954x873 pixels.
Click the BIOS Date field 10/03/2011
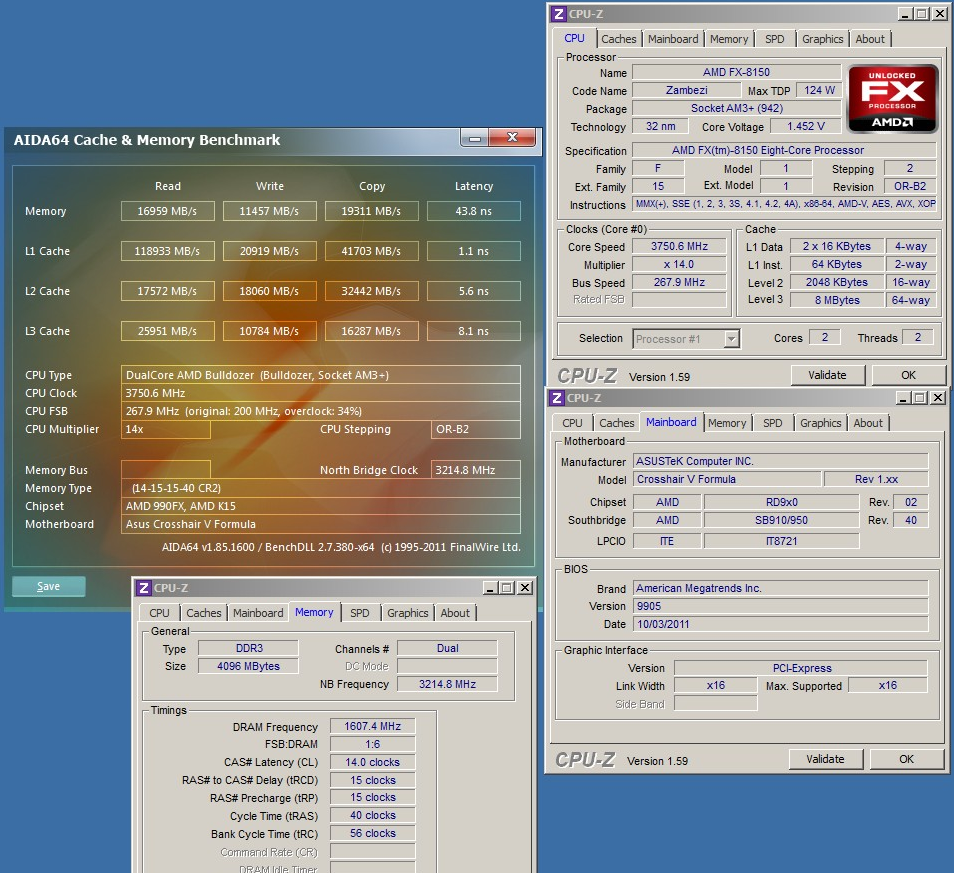pyautogui.click(x=781, y=624)
